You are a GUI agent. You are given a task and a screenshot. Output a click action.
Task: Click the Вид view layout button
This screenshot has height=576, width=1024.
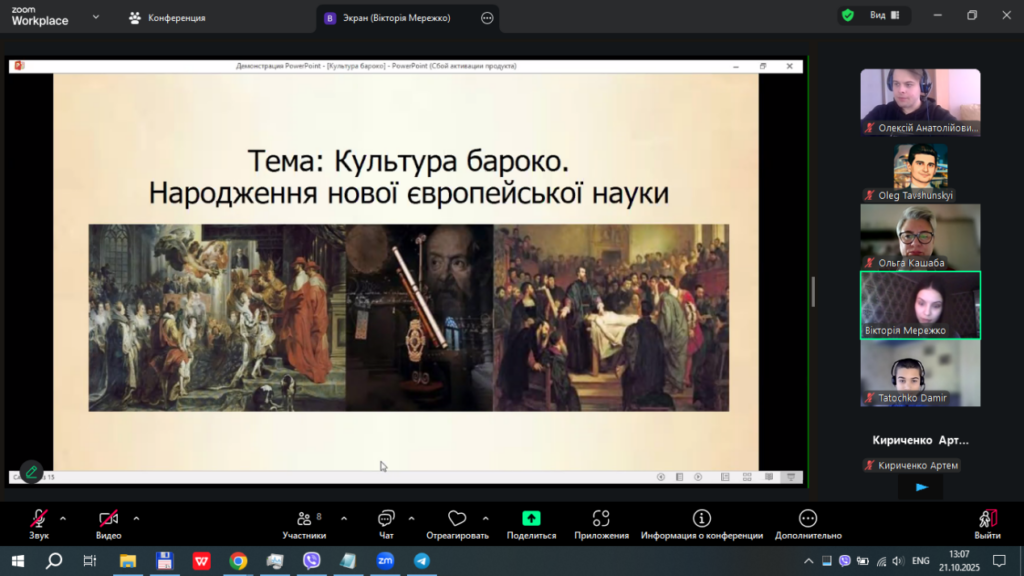point(884,16)
